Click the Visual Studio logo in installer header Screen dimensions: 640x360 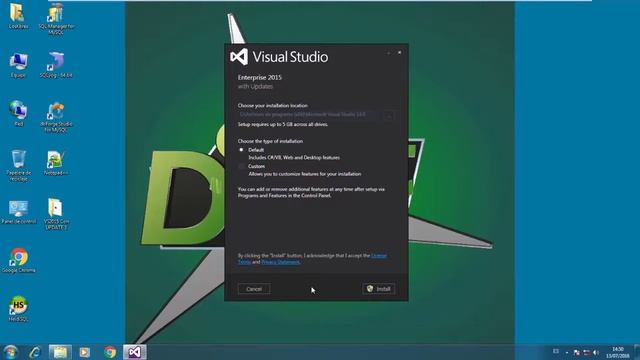point(239,57)
